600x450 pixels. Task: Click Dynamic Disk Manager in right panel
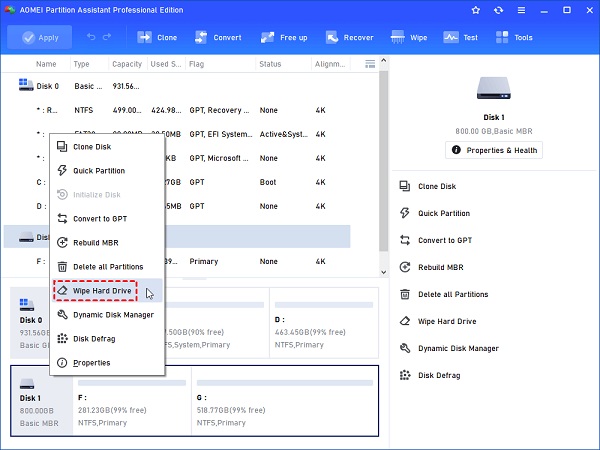(458, 348)
